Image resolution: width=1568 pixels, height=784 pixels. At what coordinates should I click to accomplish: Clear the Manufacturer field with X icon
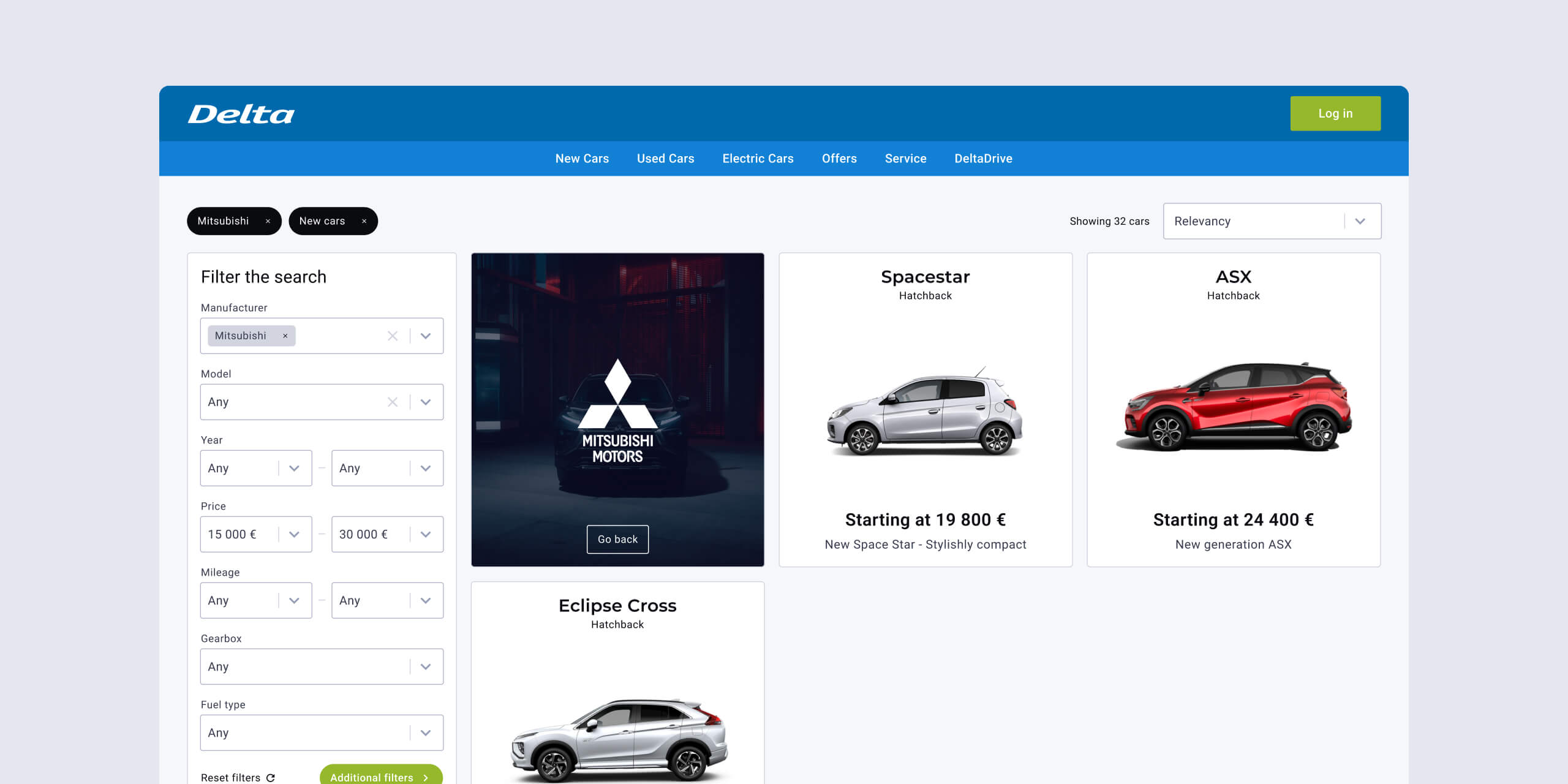coord(393,336)
